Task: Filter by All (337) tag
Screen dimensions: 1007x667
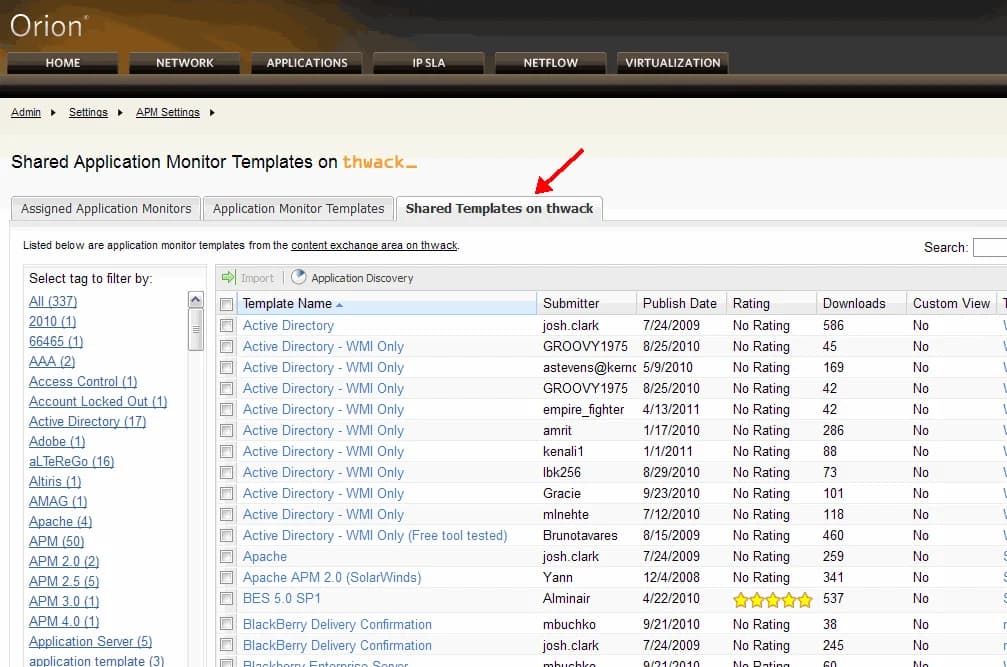Action: pyautogui.click(x=53, y=301)
